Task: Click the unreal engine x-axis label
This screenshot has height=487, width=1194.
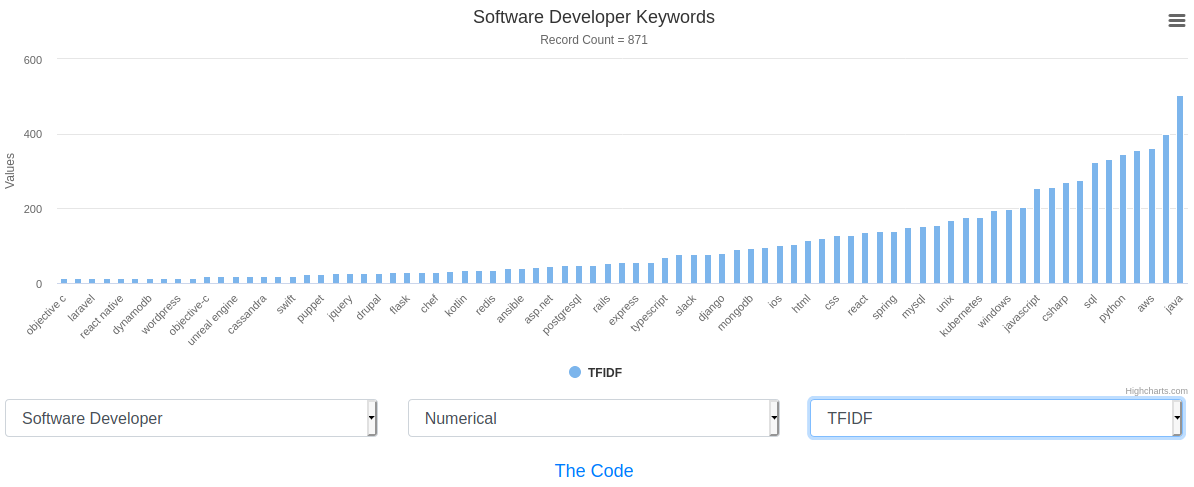Action: [x=212, y=320]
